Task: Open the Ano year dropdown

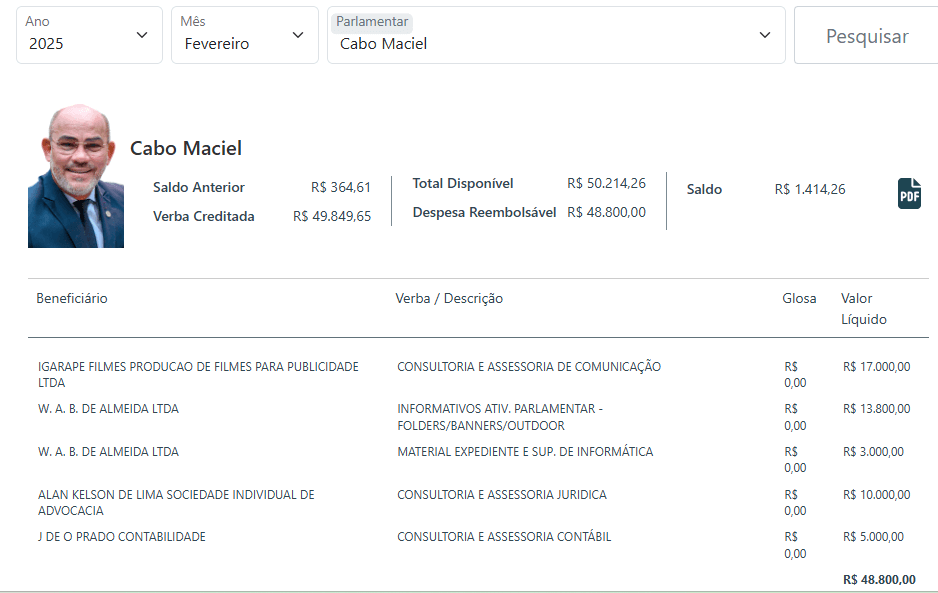Action: (88, 36)
